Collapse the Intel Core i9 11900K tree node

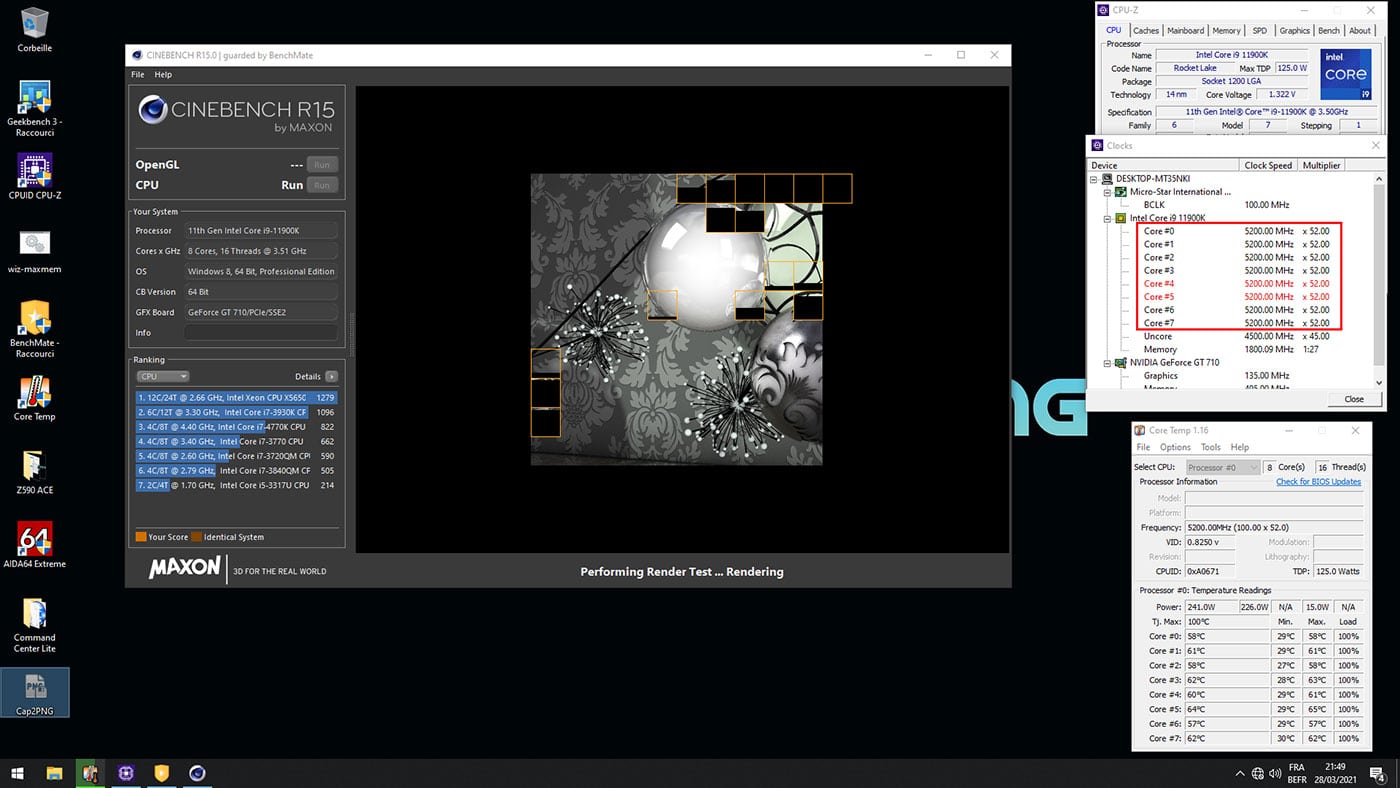pos(1108,218)
